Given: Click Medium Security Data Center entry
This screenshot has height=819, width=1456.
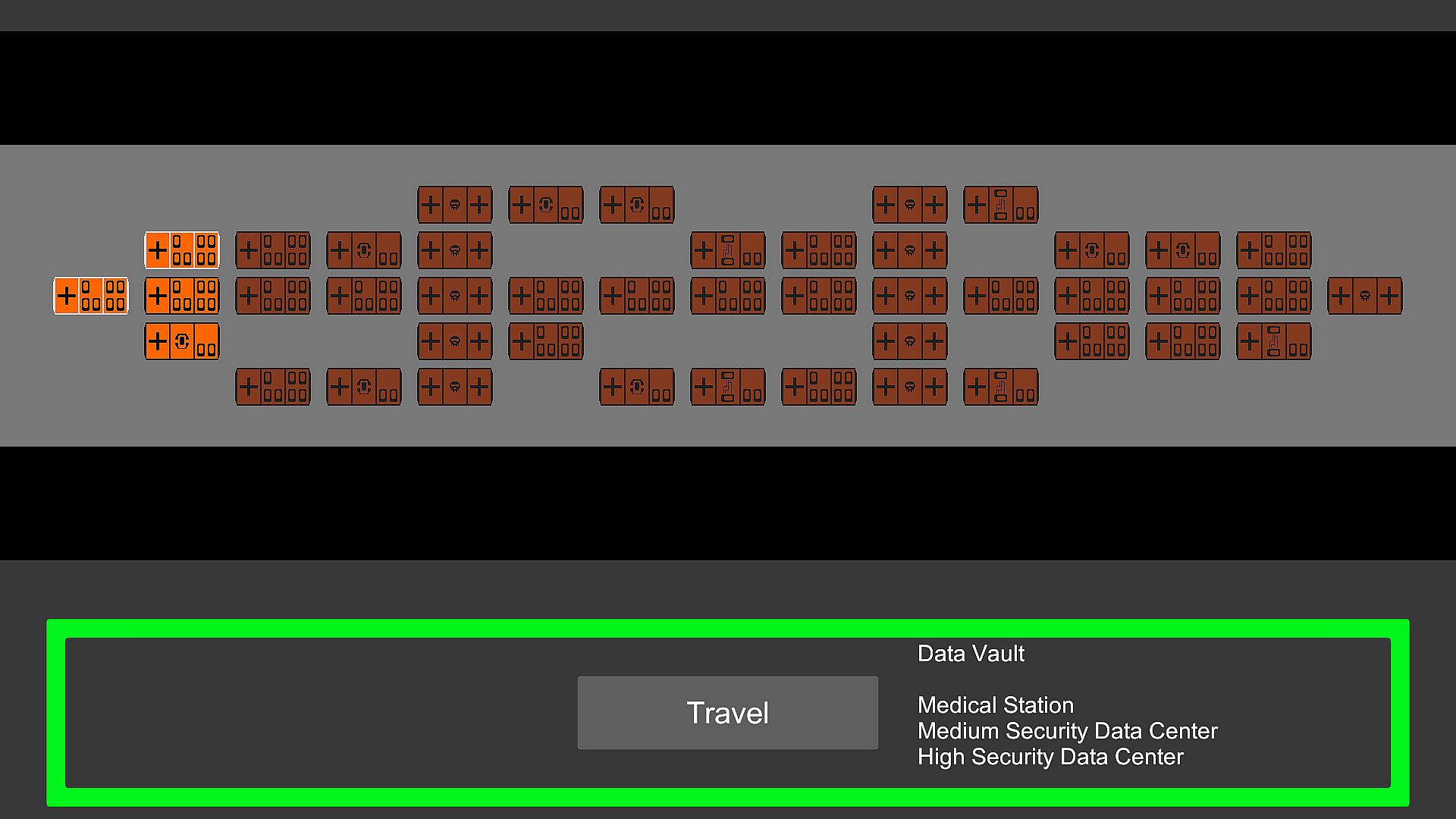Looking at the screenshot, I should click(1067, 731).
